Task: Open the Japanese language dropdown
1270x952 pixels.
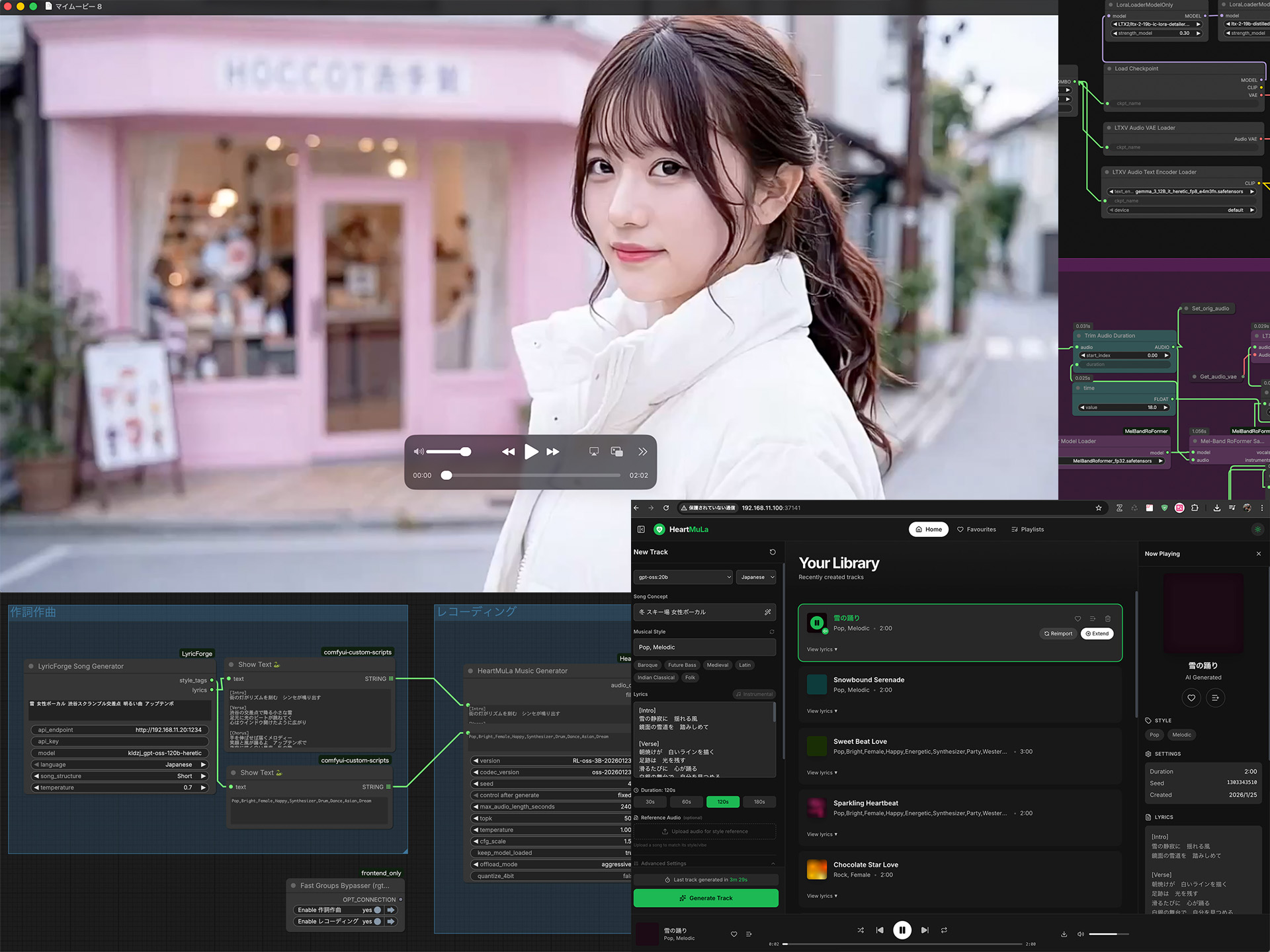Action: pos(756,577)
